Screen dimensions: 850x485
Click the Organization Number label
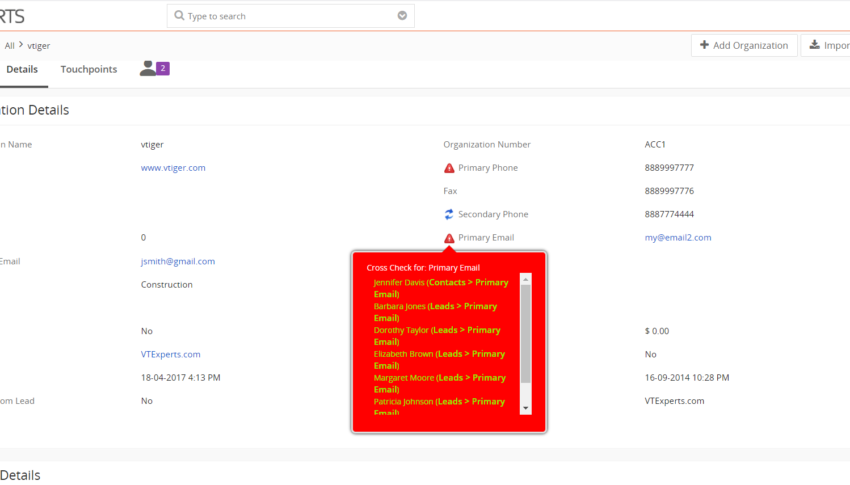pyautogui.click(x=487, y=145)
